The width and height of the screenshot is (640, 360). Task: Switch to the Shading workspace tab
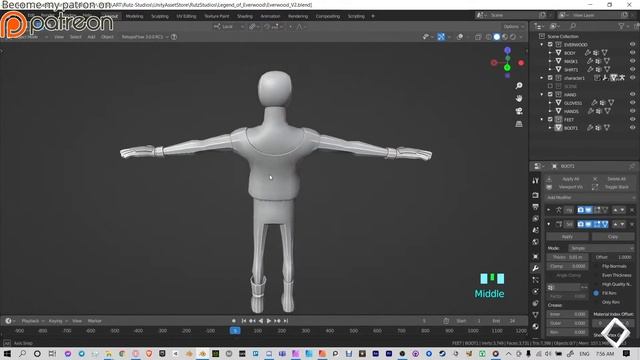point(245,16)
